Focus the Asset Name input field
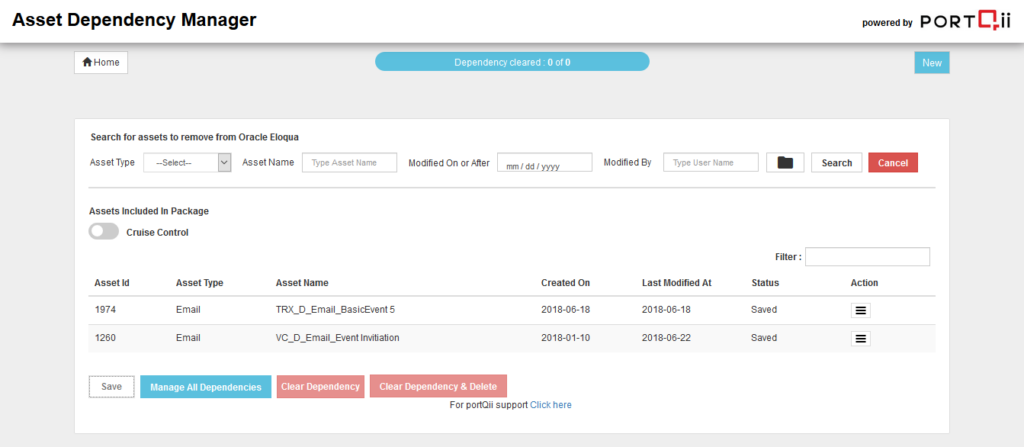 pos(349,163)
